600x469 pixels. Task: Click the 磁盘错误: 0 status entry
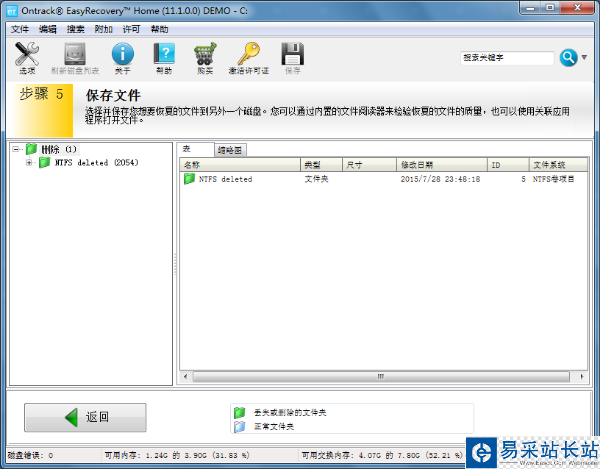click(x=30, y=455)
